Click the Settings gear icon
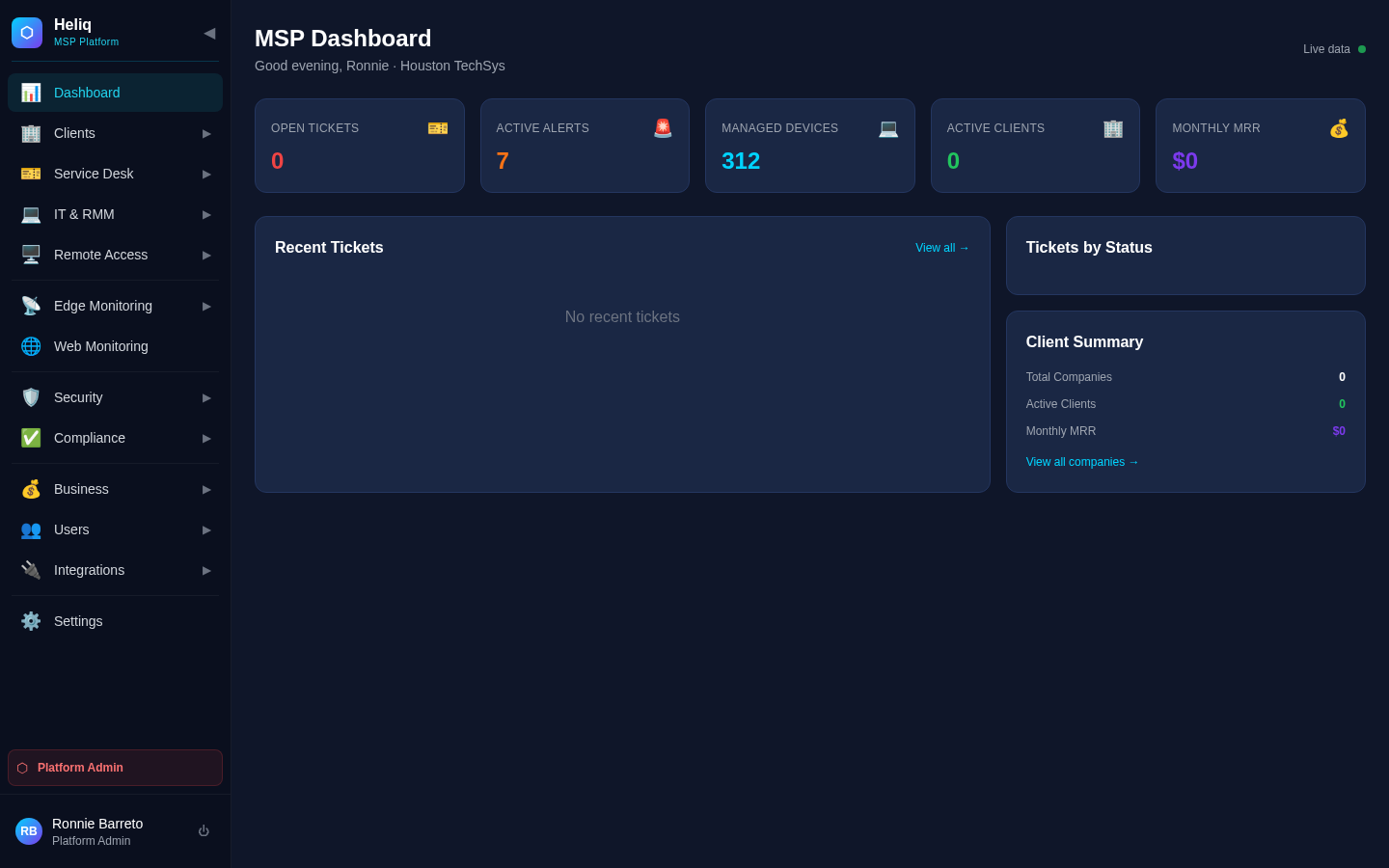1389x868 pixels. coord(31,621)
